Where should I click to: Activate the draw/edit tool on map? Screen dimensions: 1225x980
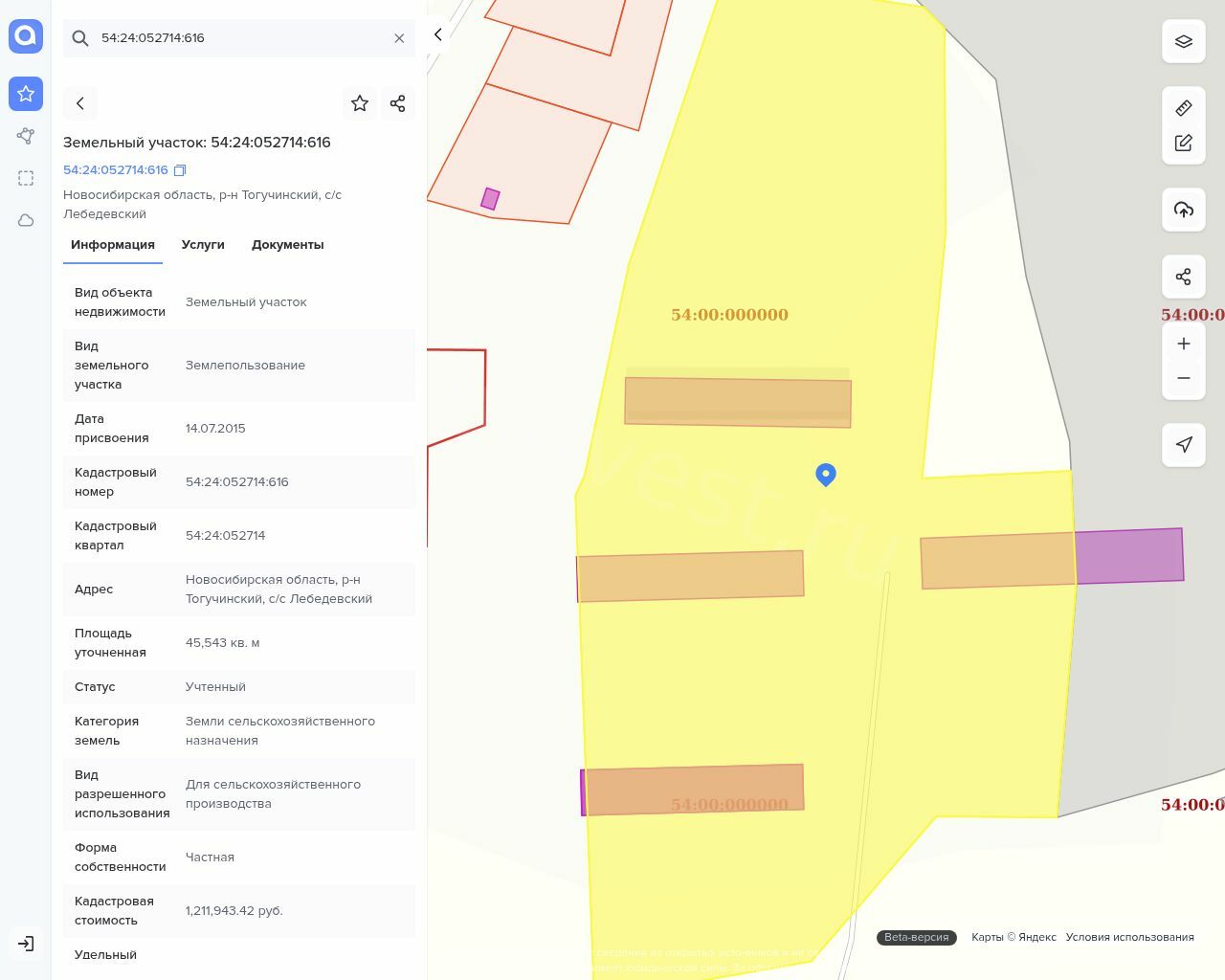tap(1184, 143)
